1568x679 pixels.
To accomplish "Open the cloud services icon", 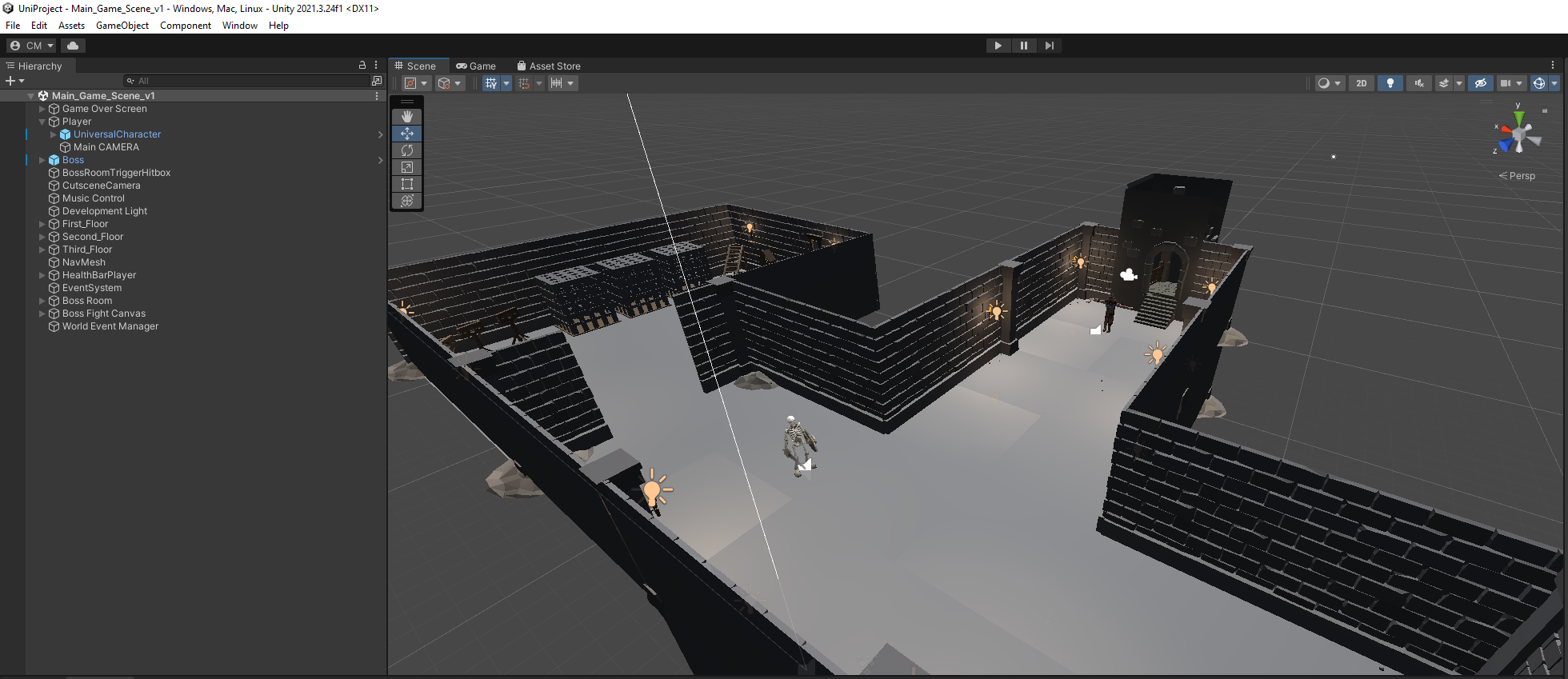I will click(x=73, y=46).
